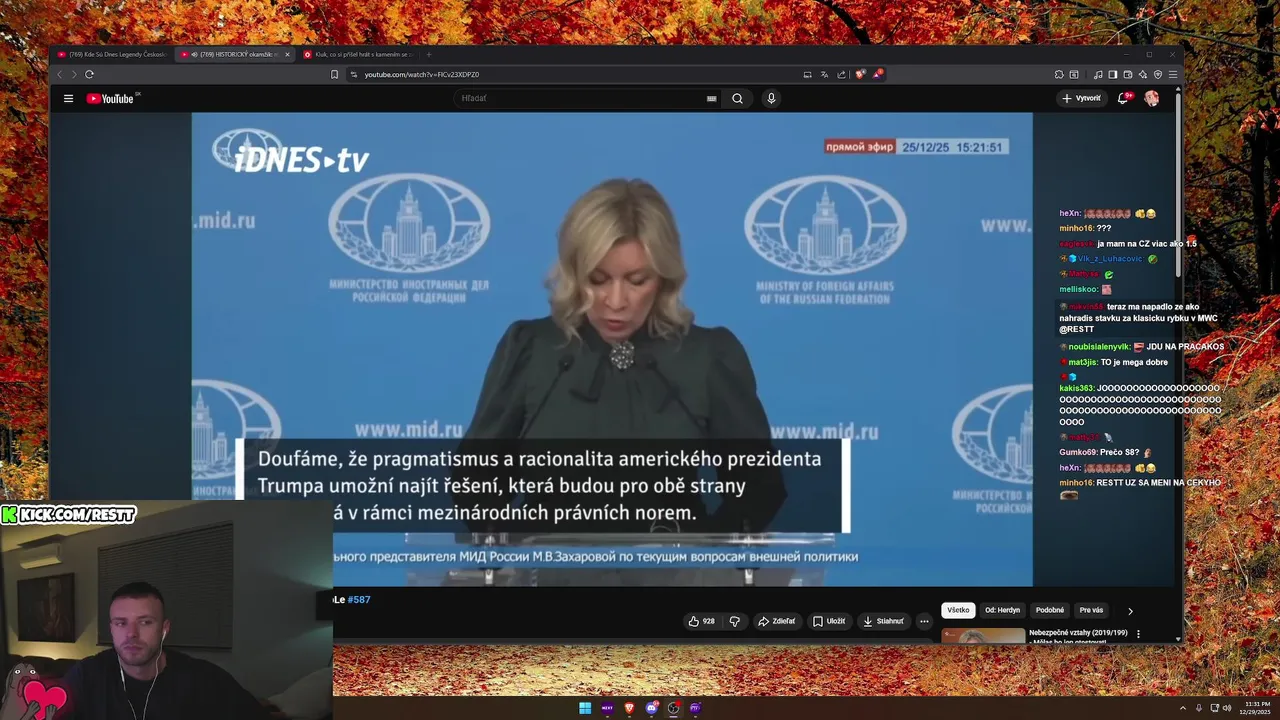The height and width of the screenshot is (720, 1280).
Task: Expand more filter chips with right chevron
Action: pos(1130,611)
